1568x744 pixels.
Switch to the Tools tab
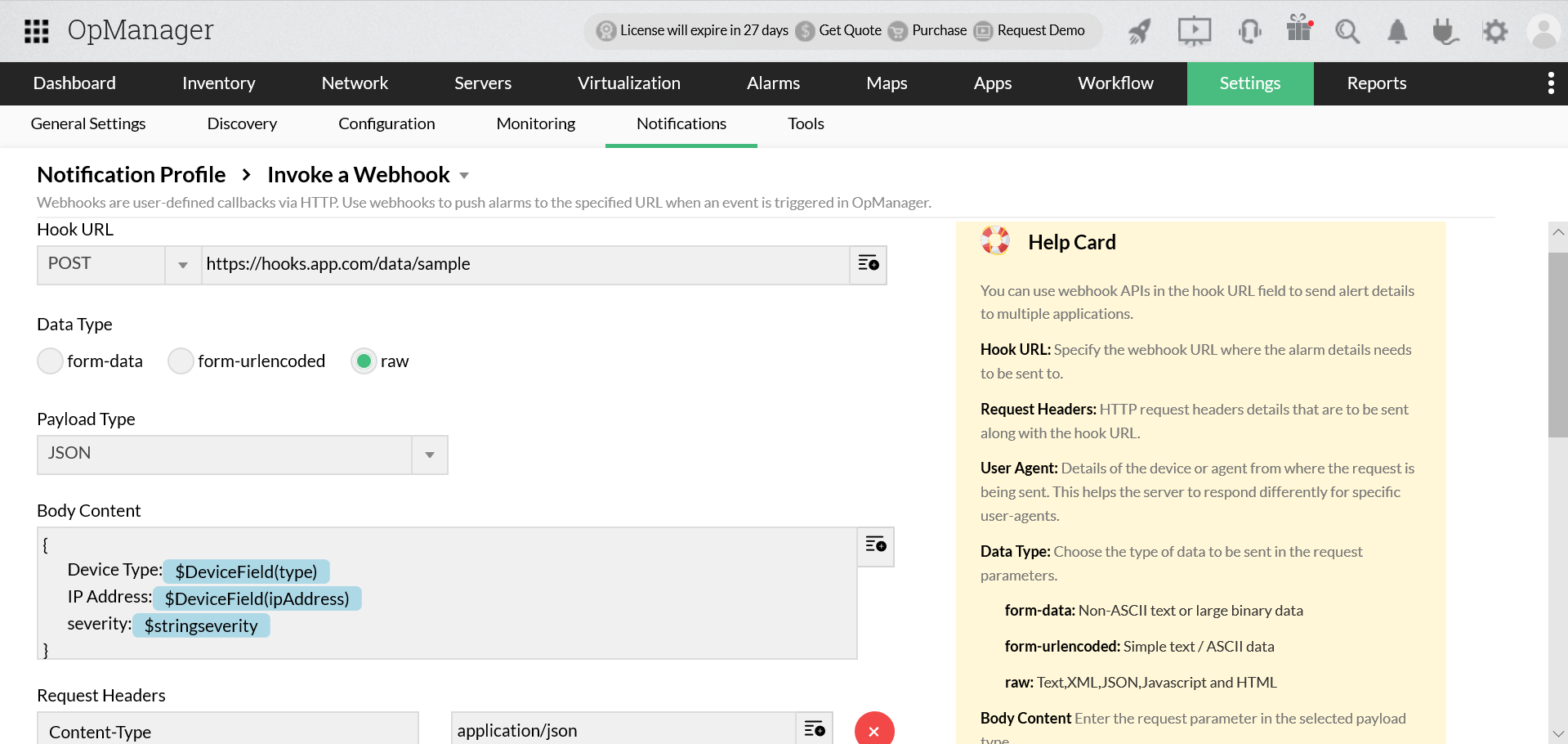[806, 124]
